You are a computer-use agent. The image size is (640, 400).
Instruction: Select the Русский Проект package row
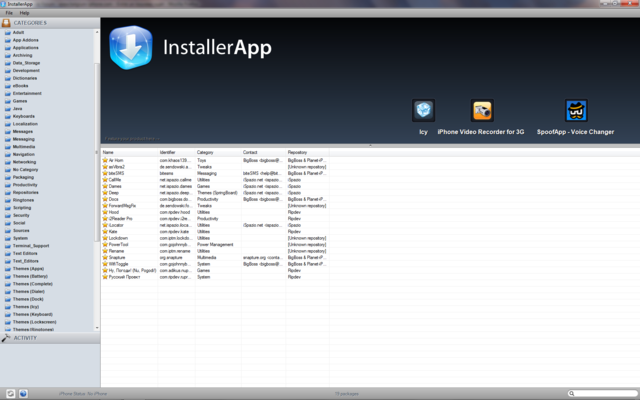coord(215,277)
